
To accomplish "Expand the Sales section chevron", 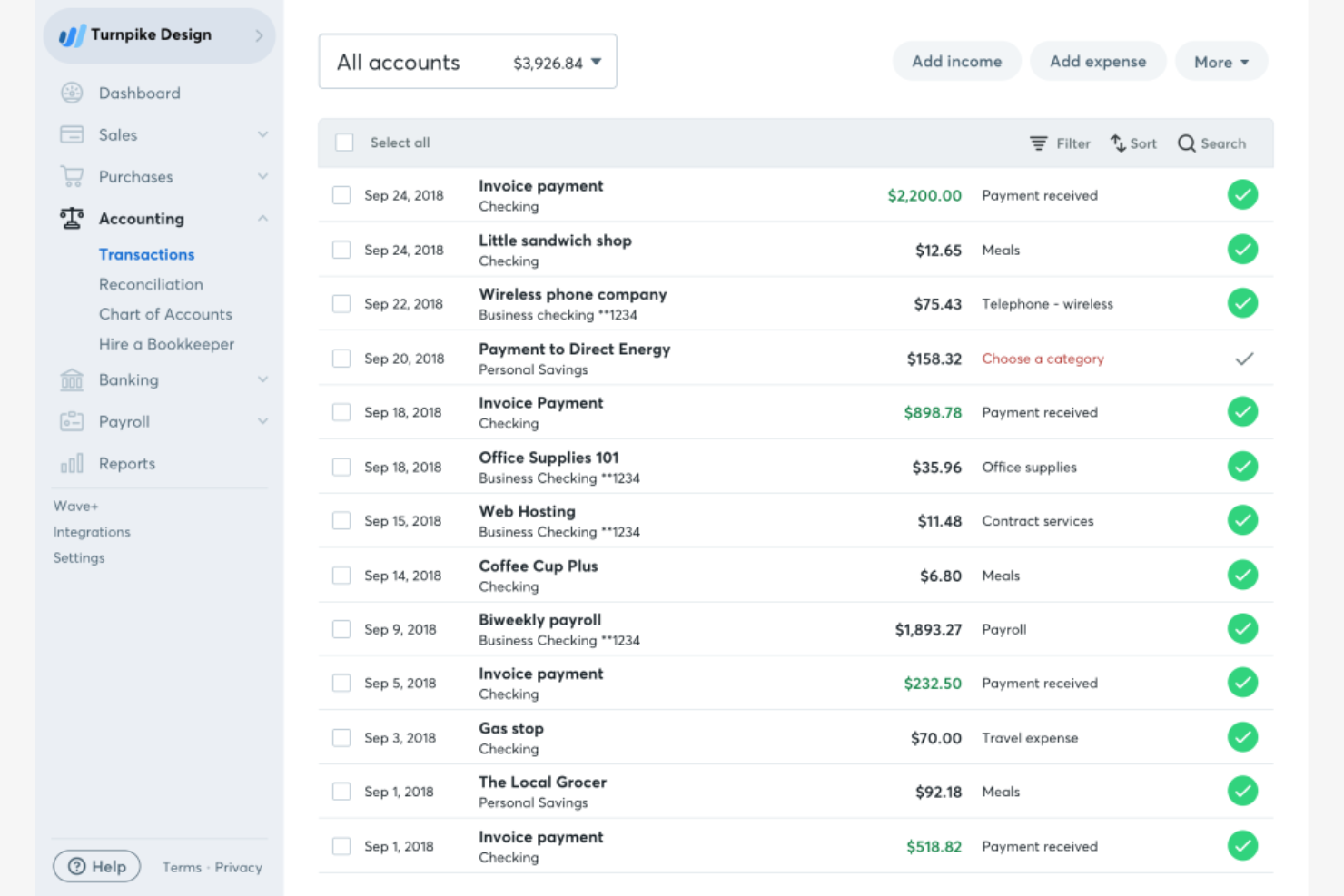I will [x=262, y=134].
